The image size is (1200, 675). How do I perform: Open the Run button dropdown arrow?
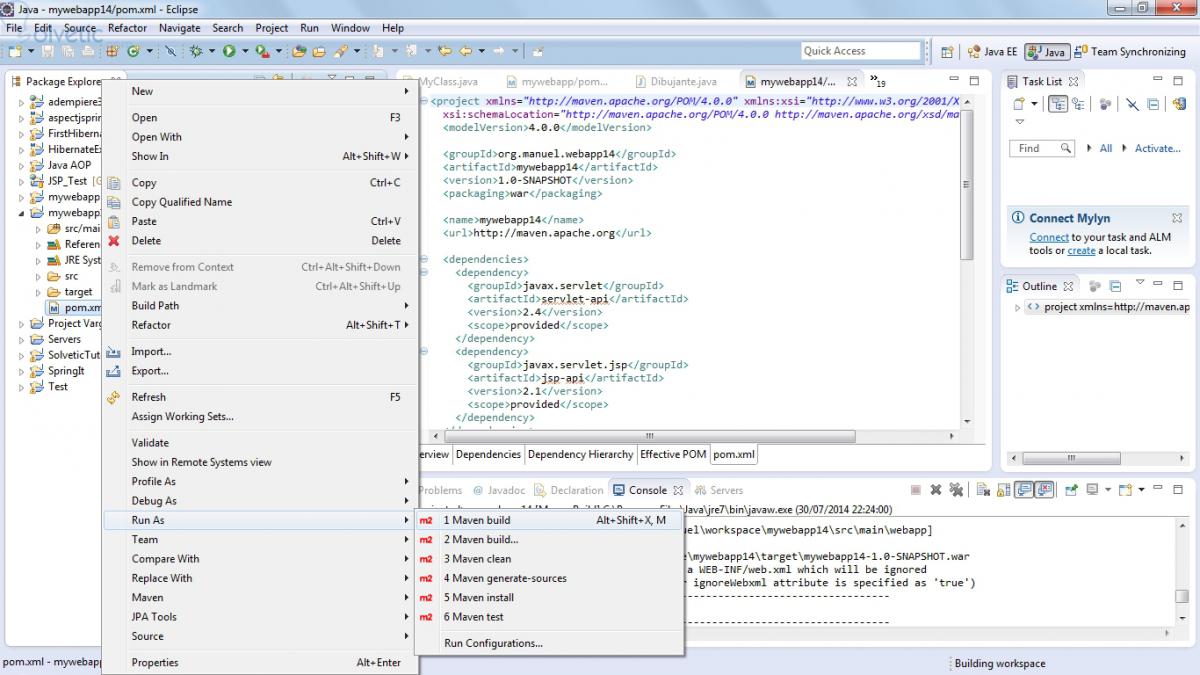coord(243,51)
